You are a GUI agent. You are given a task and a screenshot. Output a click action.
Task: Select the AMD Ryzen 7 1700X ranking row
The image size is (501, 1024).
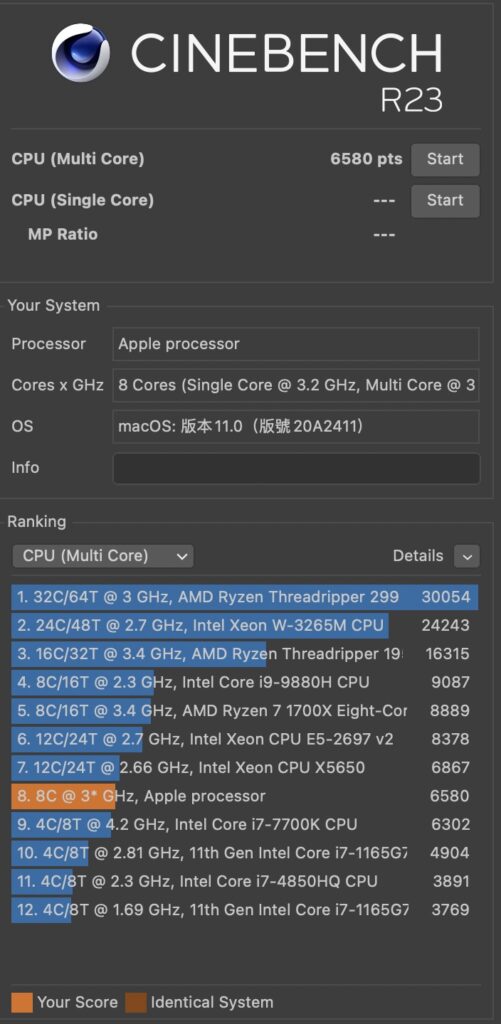click(x=244, y=711)
